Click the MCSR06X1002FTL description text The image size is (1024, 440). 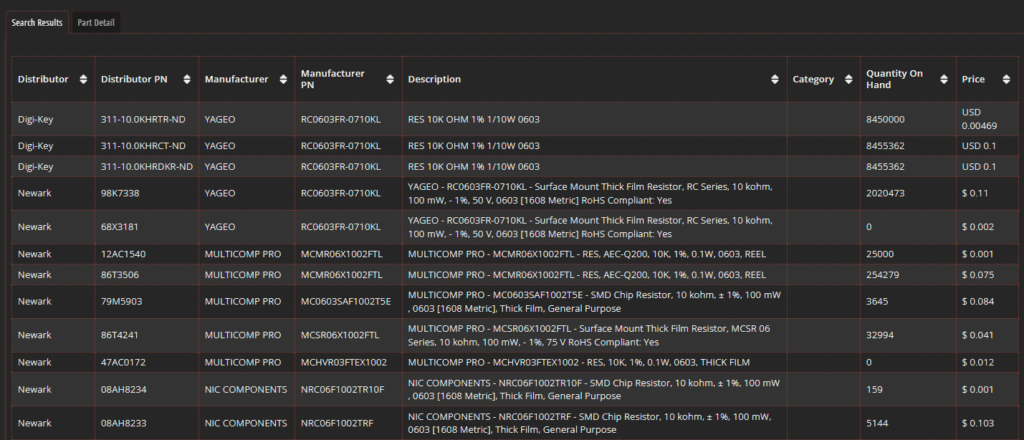[588, 335]
